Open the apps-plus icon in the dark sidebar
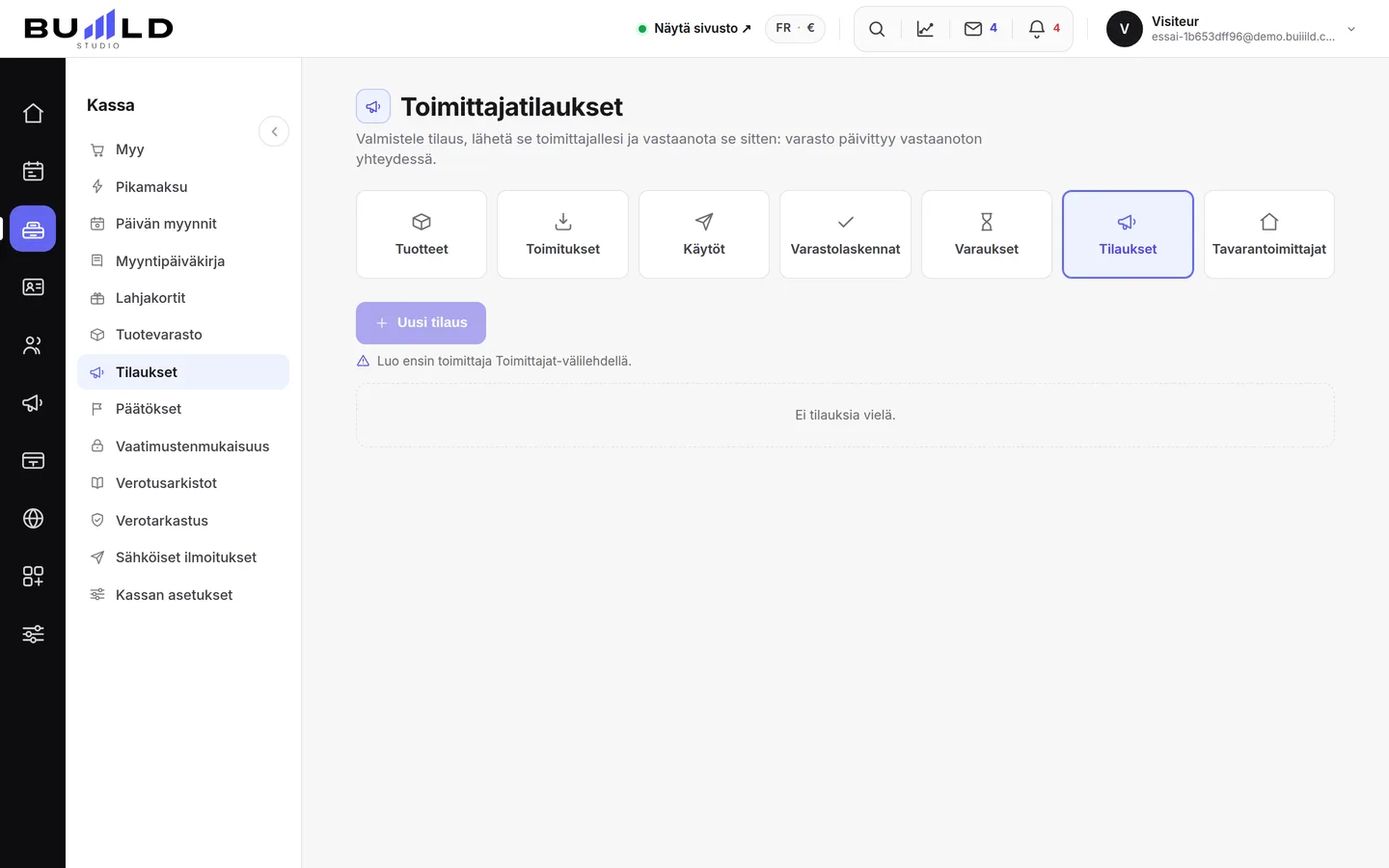The height and width of the screenshot is (868, 1389). point(33,576)
